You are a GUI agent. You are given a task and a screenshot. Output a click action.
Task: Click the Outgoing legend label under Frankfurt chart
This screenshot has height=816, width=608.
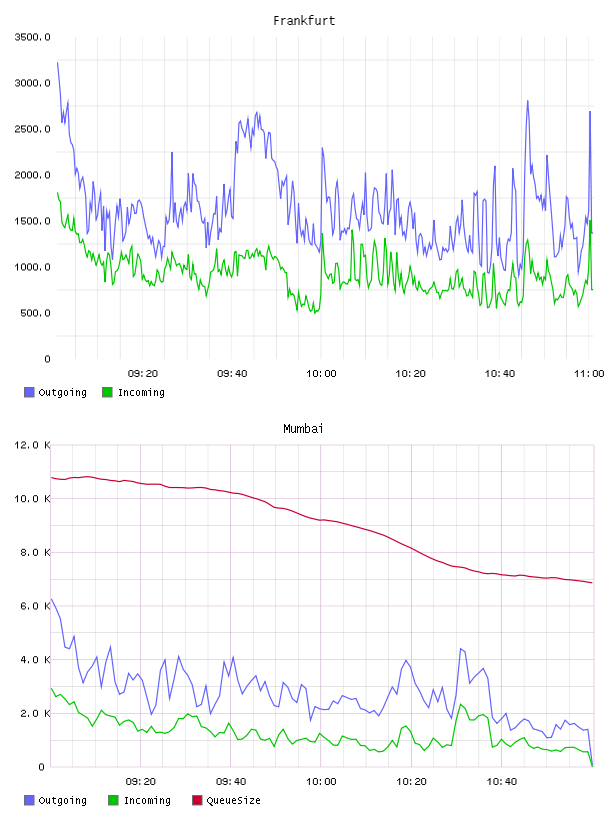coord(62,392)
